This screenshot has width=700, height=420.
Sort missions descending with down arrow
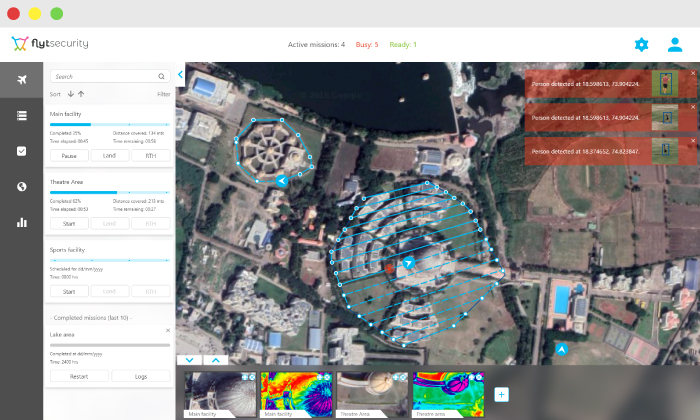point(71,94)
